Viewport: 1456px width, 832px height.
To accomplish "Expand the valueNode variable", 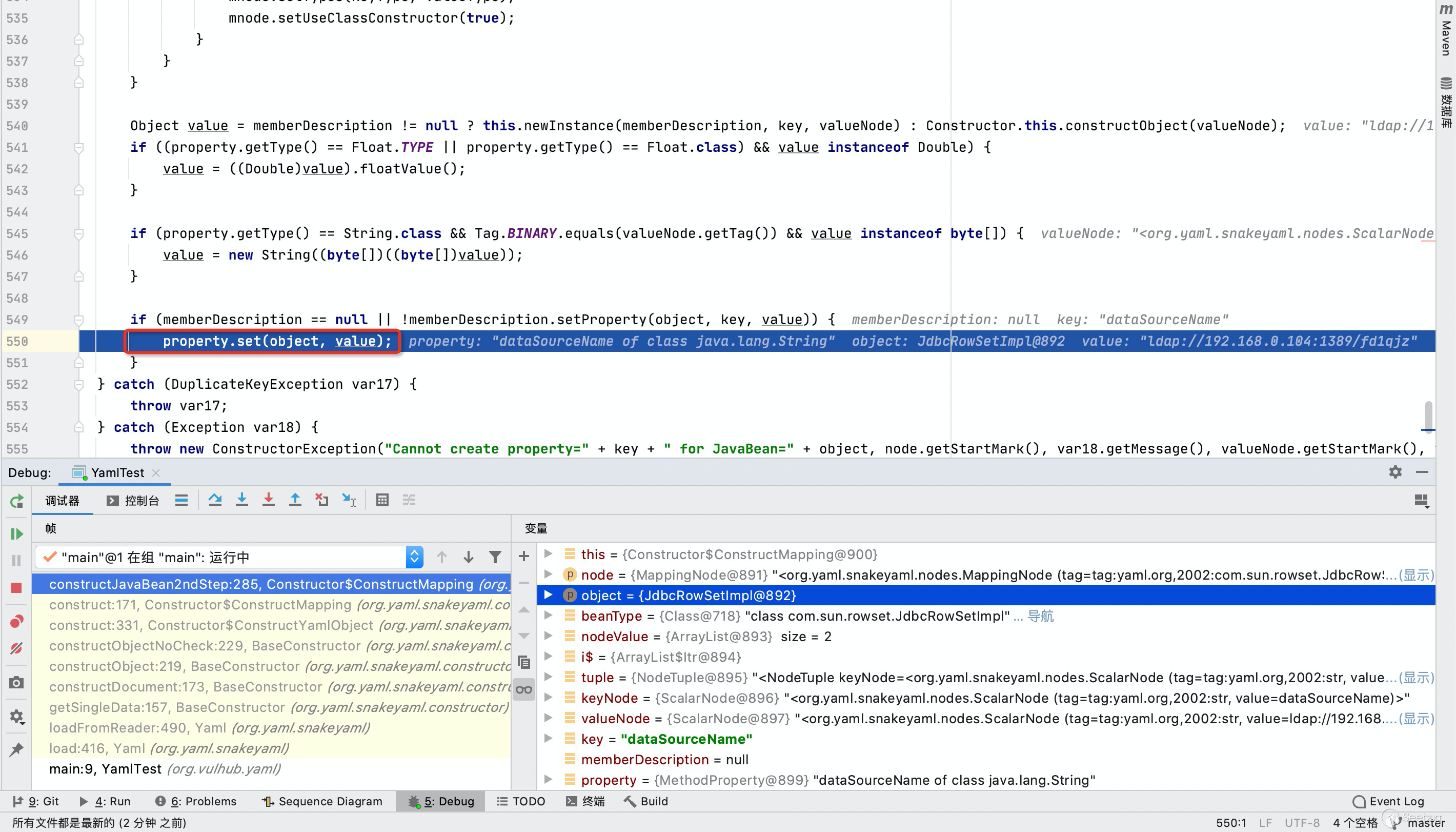I will pos(548,718).
